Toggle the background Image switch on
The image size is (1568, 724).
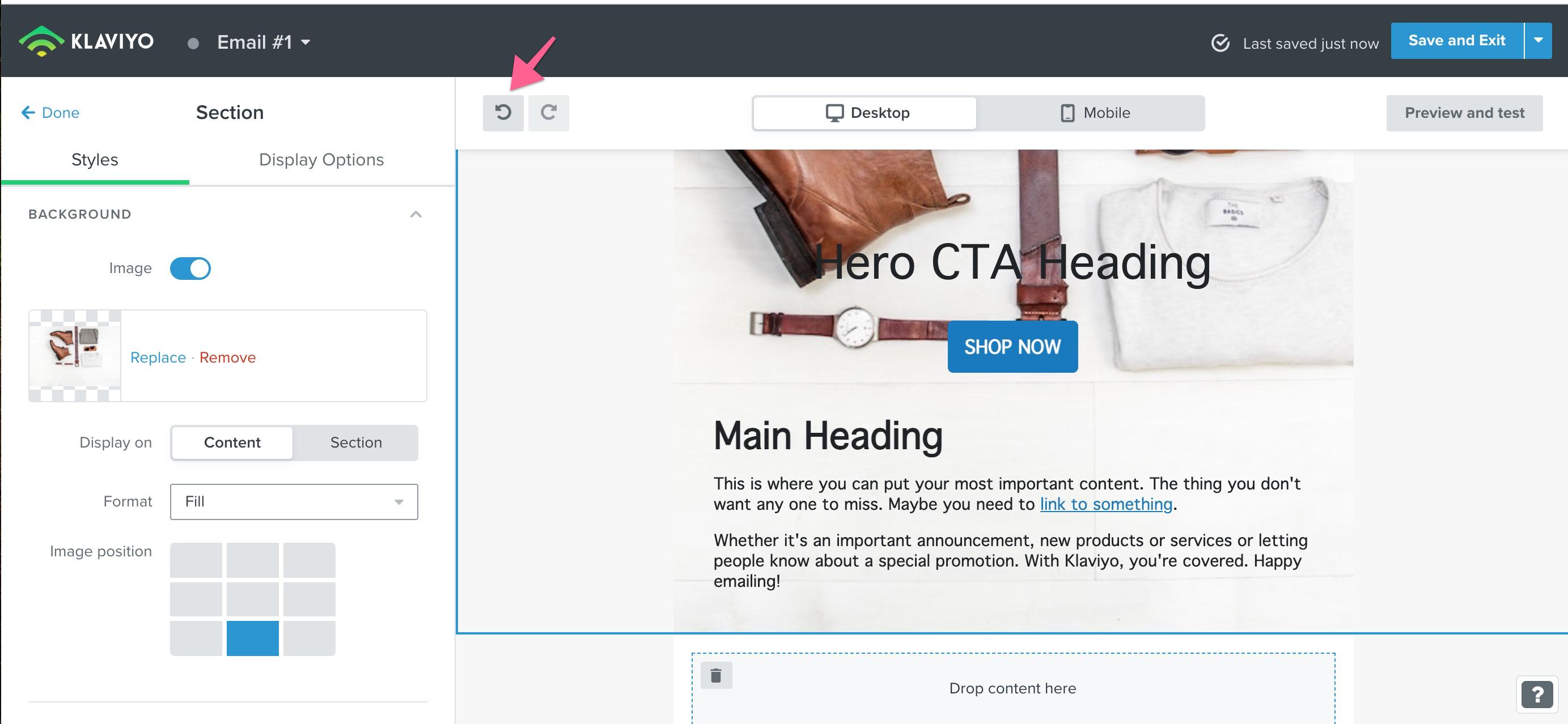click(x=190, y=267)
